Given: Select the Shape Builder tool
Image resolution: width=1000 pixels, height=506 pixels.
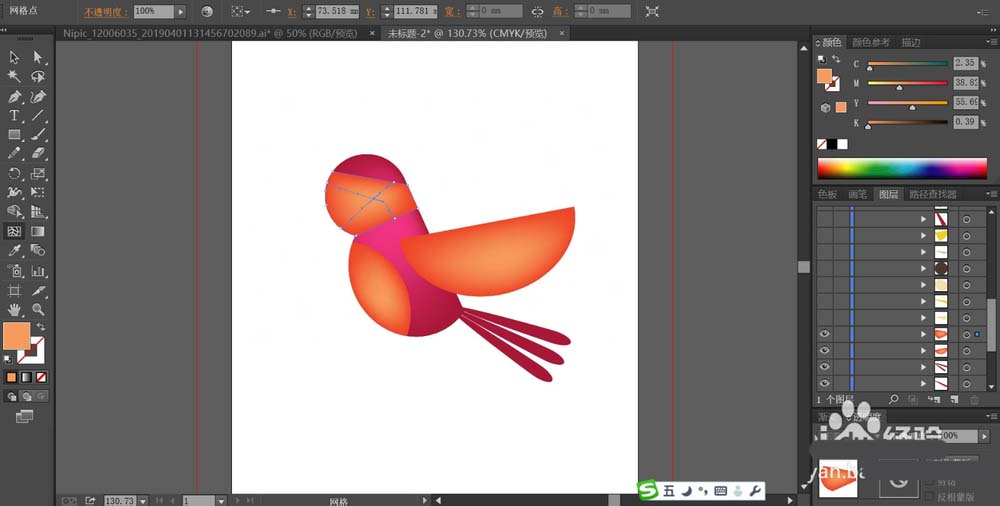Looking at the screenshot, I should tap(14, 211).
